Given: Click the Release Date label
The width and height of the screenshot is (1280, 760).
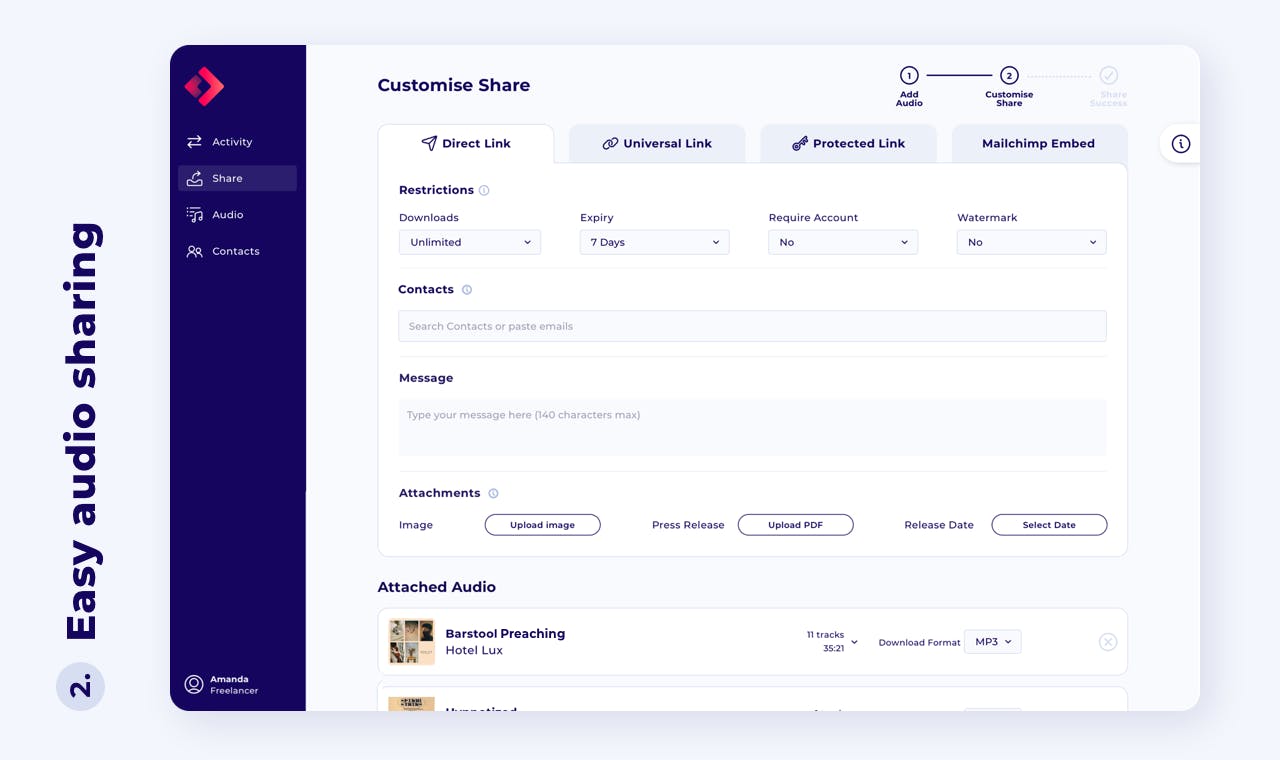Looking at the screenshot, I should click(939, 525).
